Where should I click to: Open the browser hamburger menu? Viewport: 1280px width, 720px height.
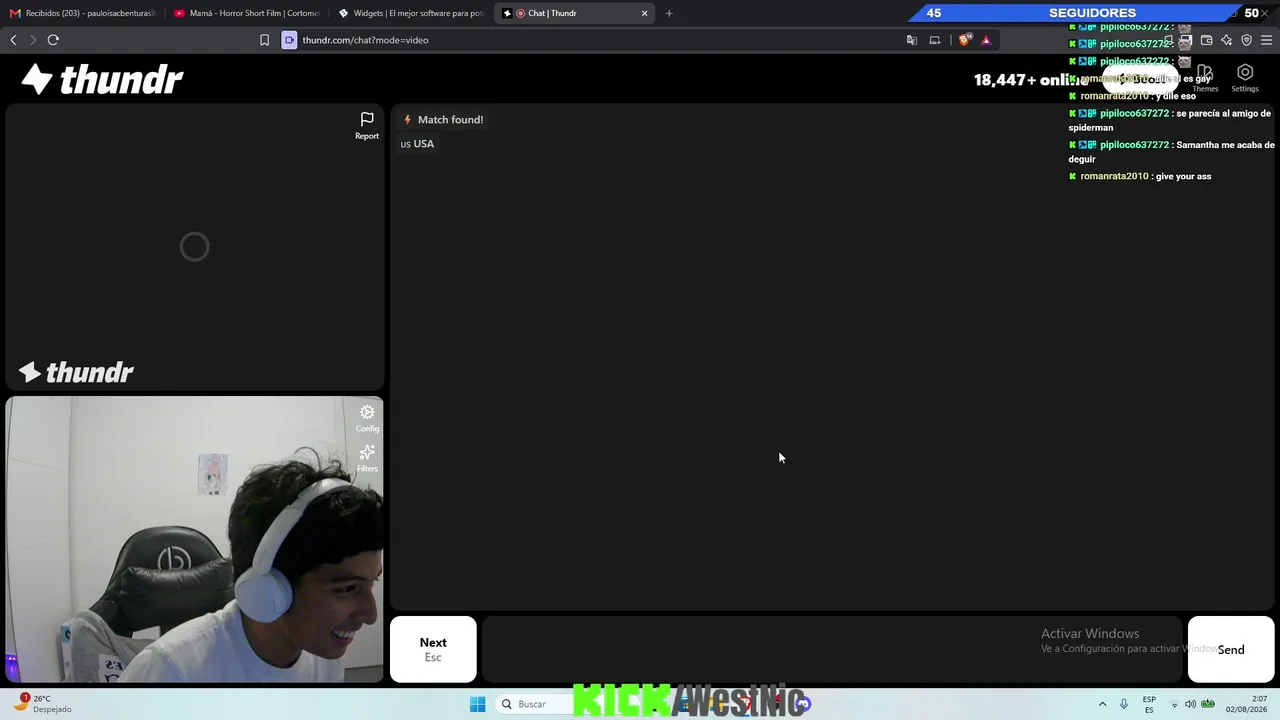tap(1267, 40)
